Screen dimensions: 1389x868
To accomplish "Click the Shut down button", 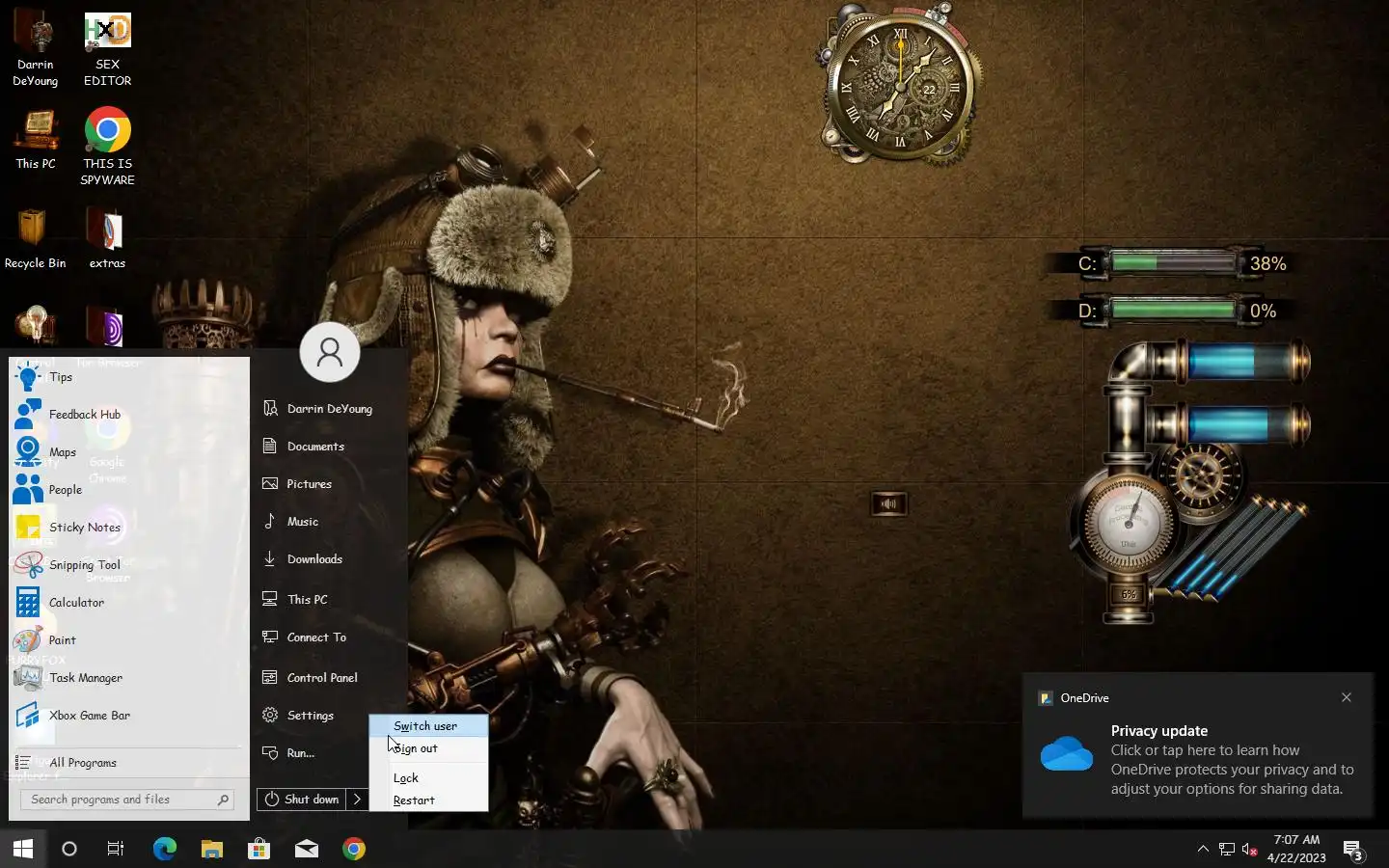I will pyautogui.click(x=302, y=800).
